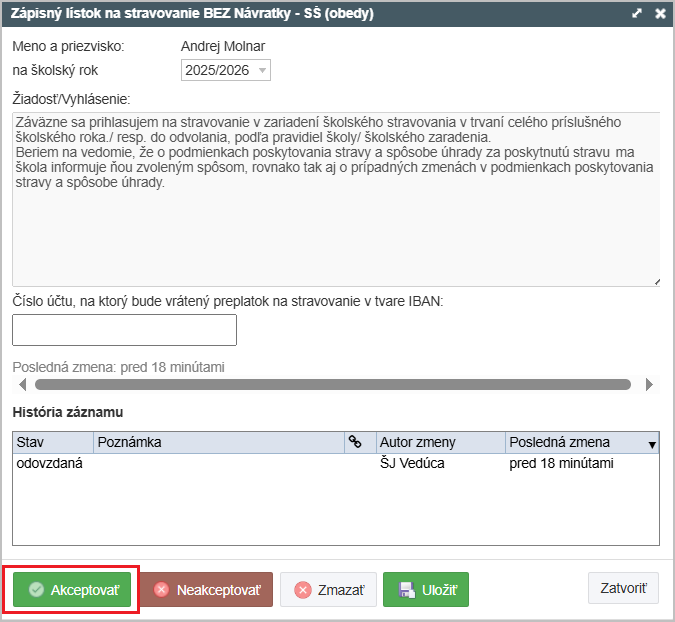Click the horizontal scrollbar right arrow
Screen dimensions: 675x622
tap(649, 384)
